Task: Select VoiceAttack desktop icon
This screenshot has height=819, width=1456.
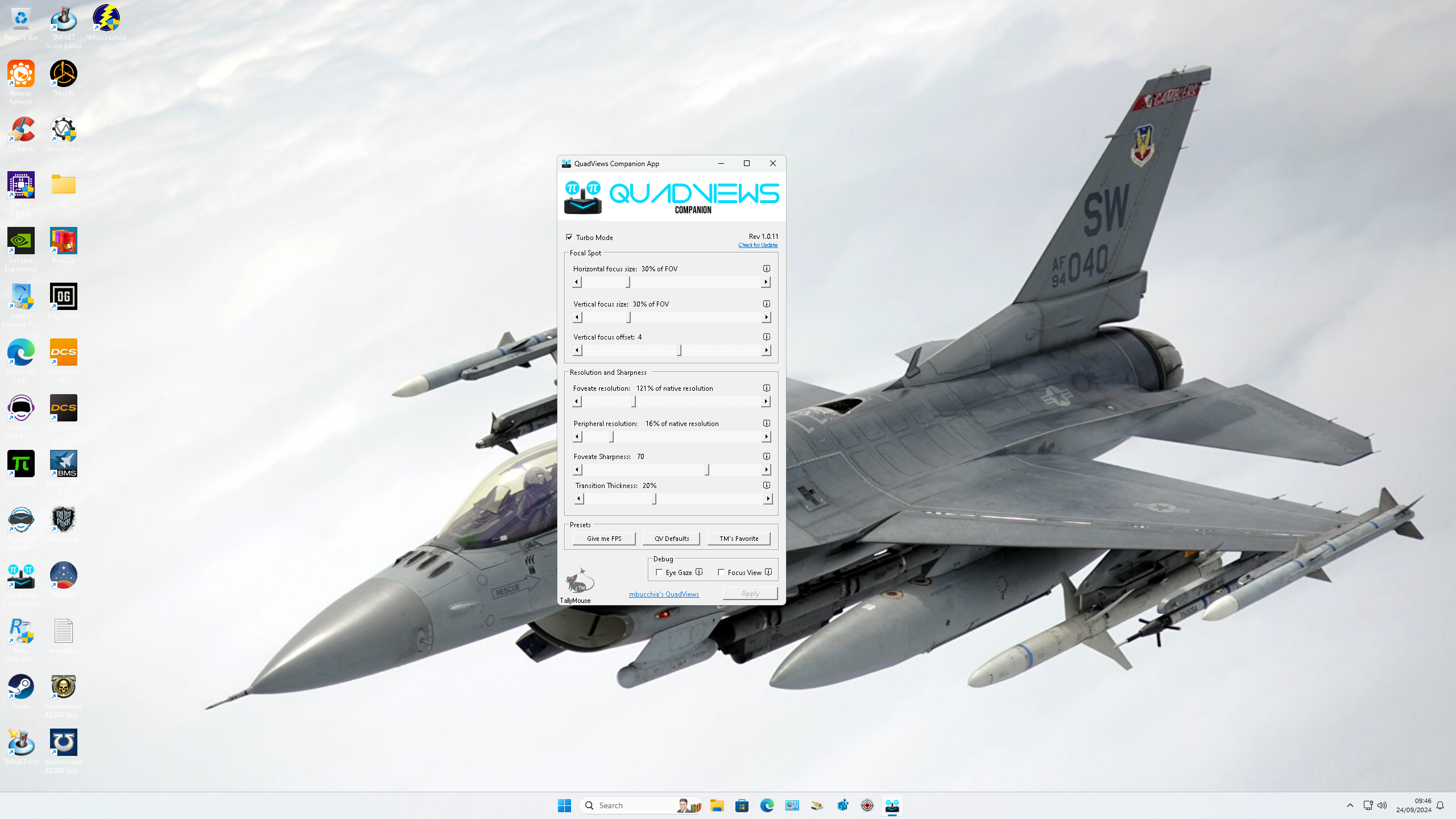Action: 63,135
